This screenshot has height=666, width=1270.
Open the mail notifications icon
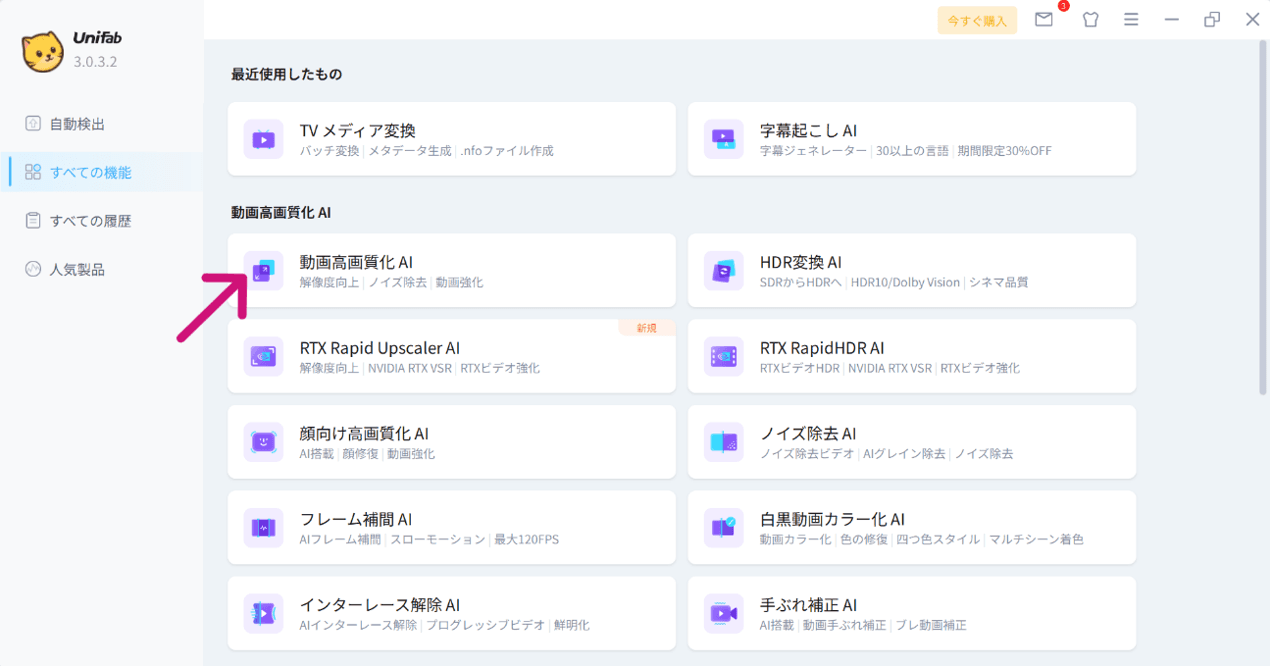[1044, 19]
